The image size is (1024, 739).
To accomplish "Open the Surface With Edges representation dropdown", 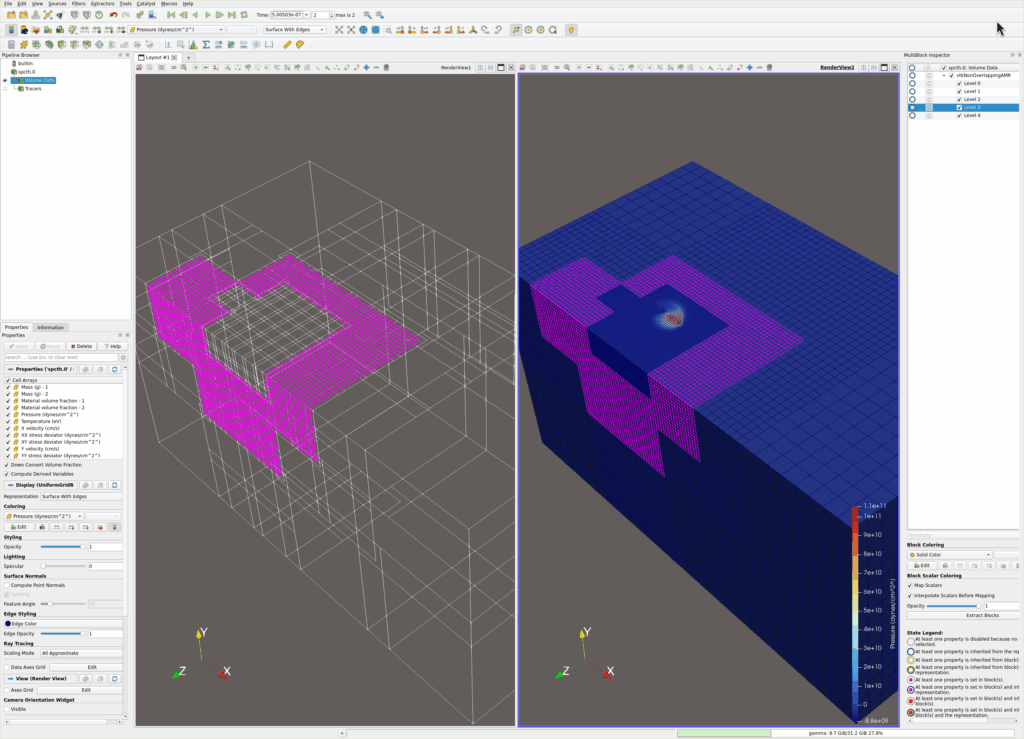I will pos(295,30).
